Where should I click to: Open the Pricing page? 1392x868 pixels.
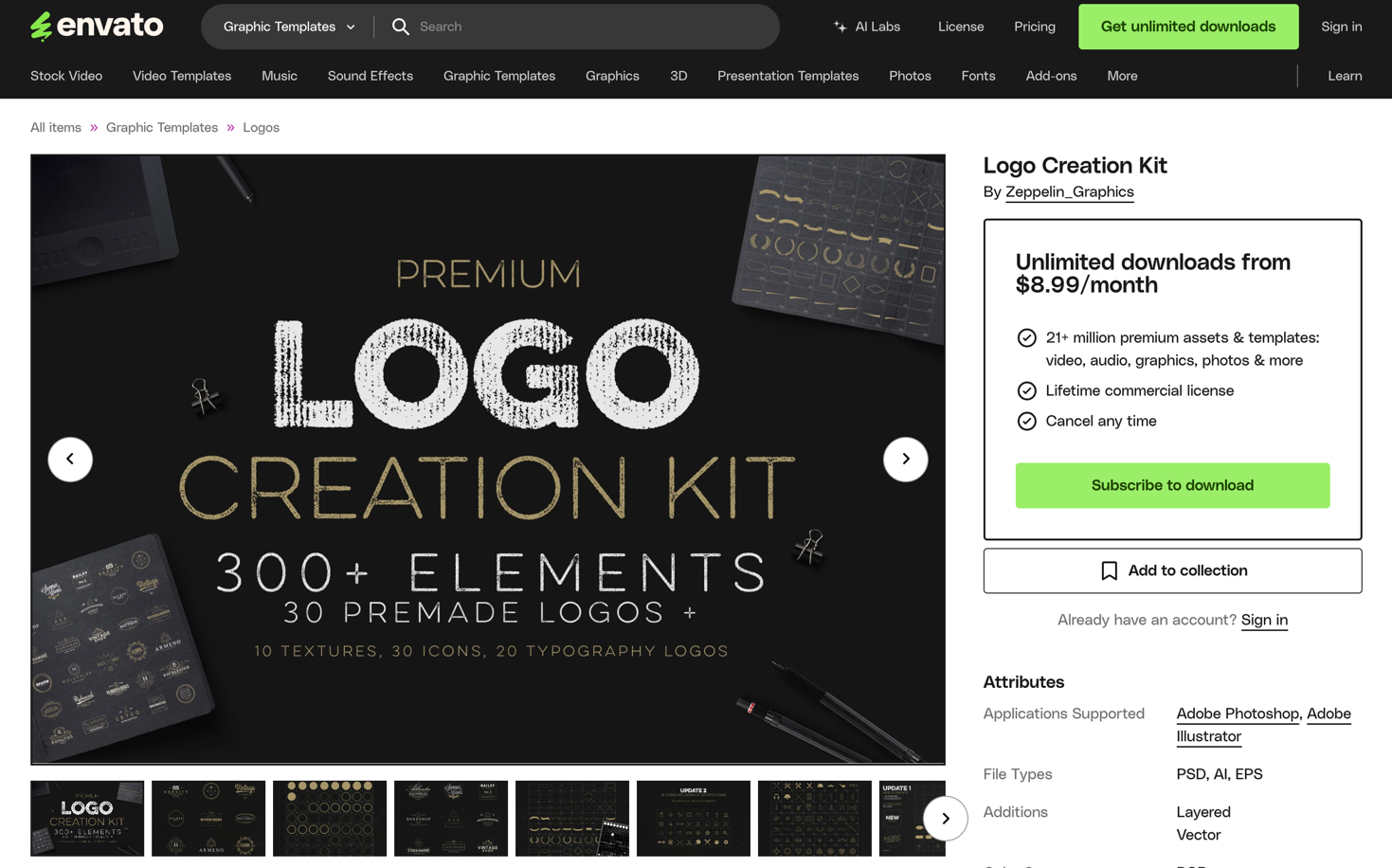[x=1035, y=27]
